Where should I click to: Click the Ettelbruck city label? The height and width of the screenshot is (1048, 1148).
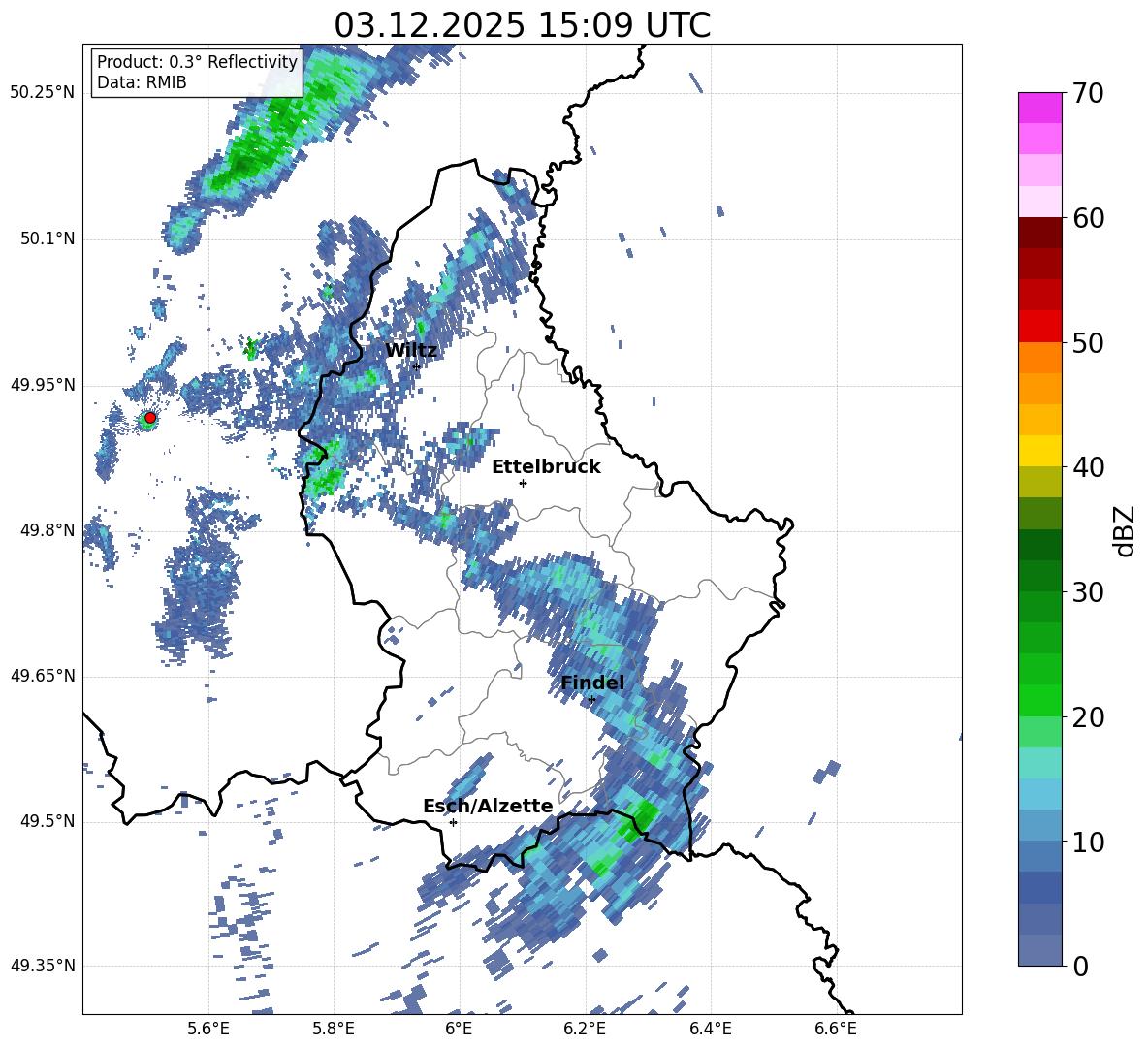[x=546, y=467]
